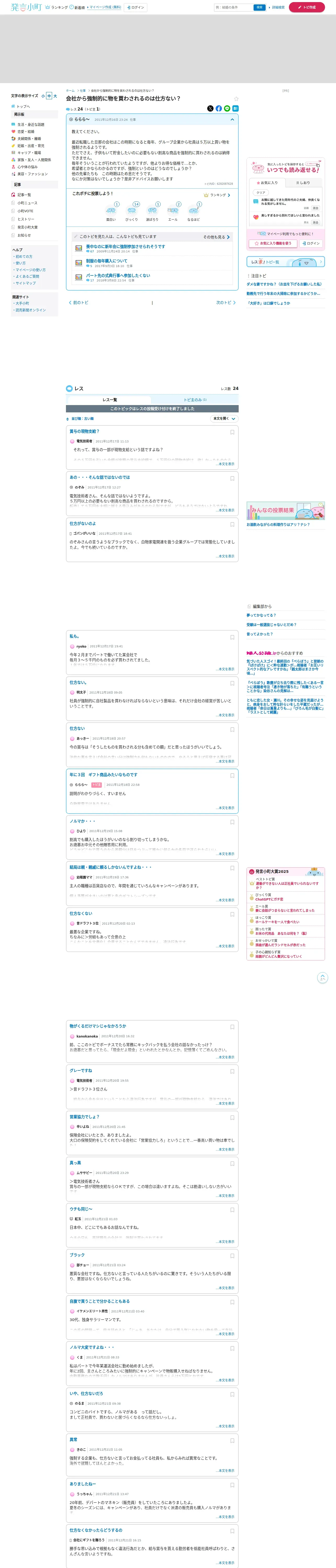This screenshot has width=336, height=1568.
Task: Set text size to 小
Action: coord(43,96)
